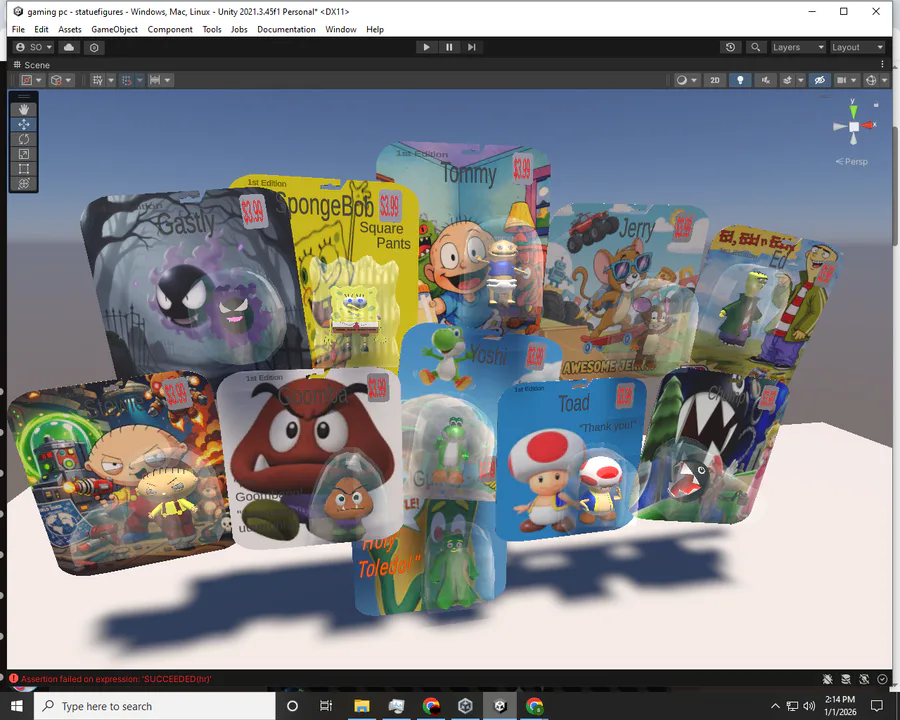Click the Gizmos globe icon

pyautogui.click(x=871, y=80)
